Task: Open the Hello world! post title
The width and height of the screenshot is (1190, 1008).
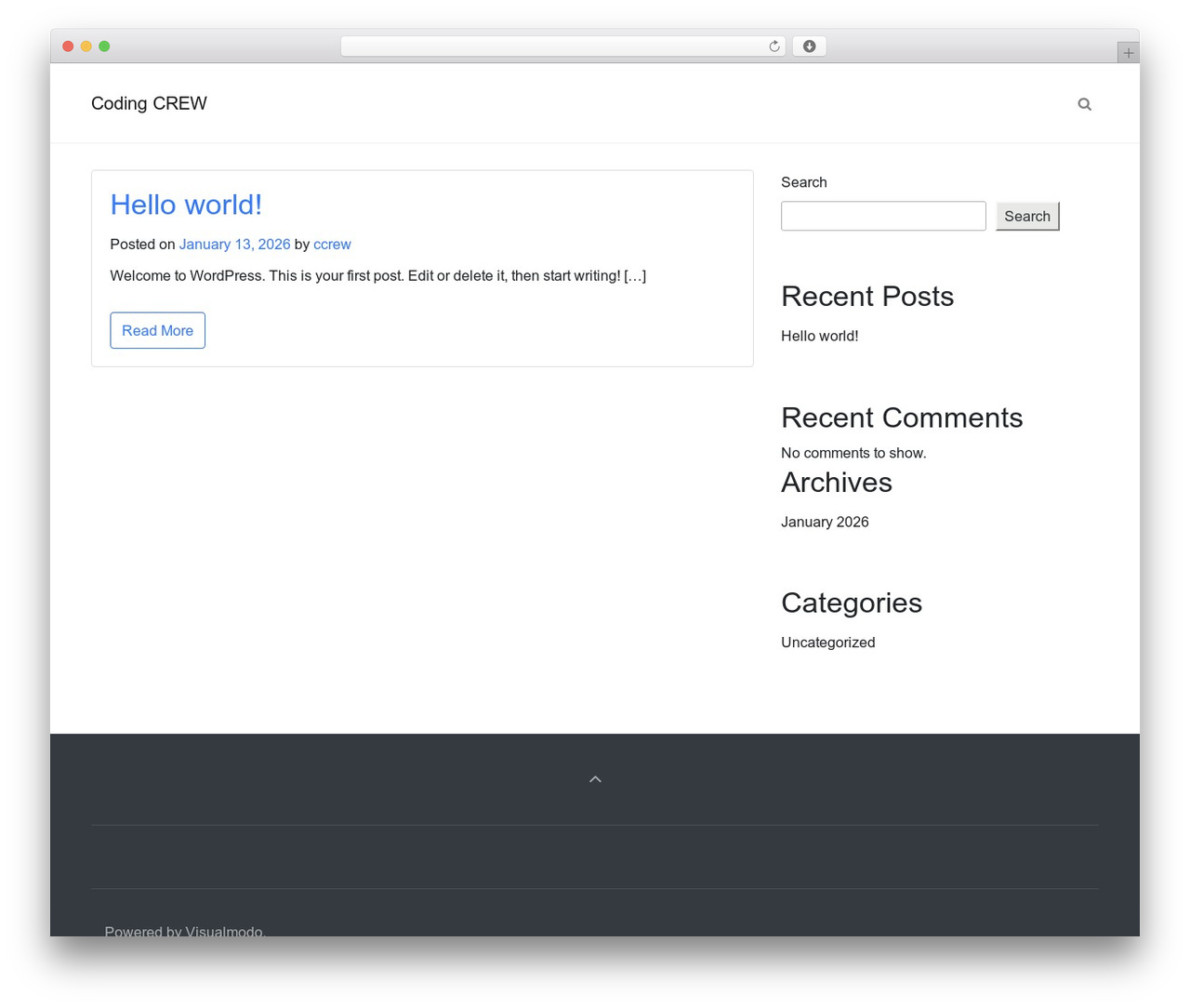Action: click(x=186, y=205)
